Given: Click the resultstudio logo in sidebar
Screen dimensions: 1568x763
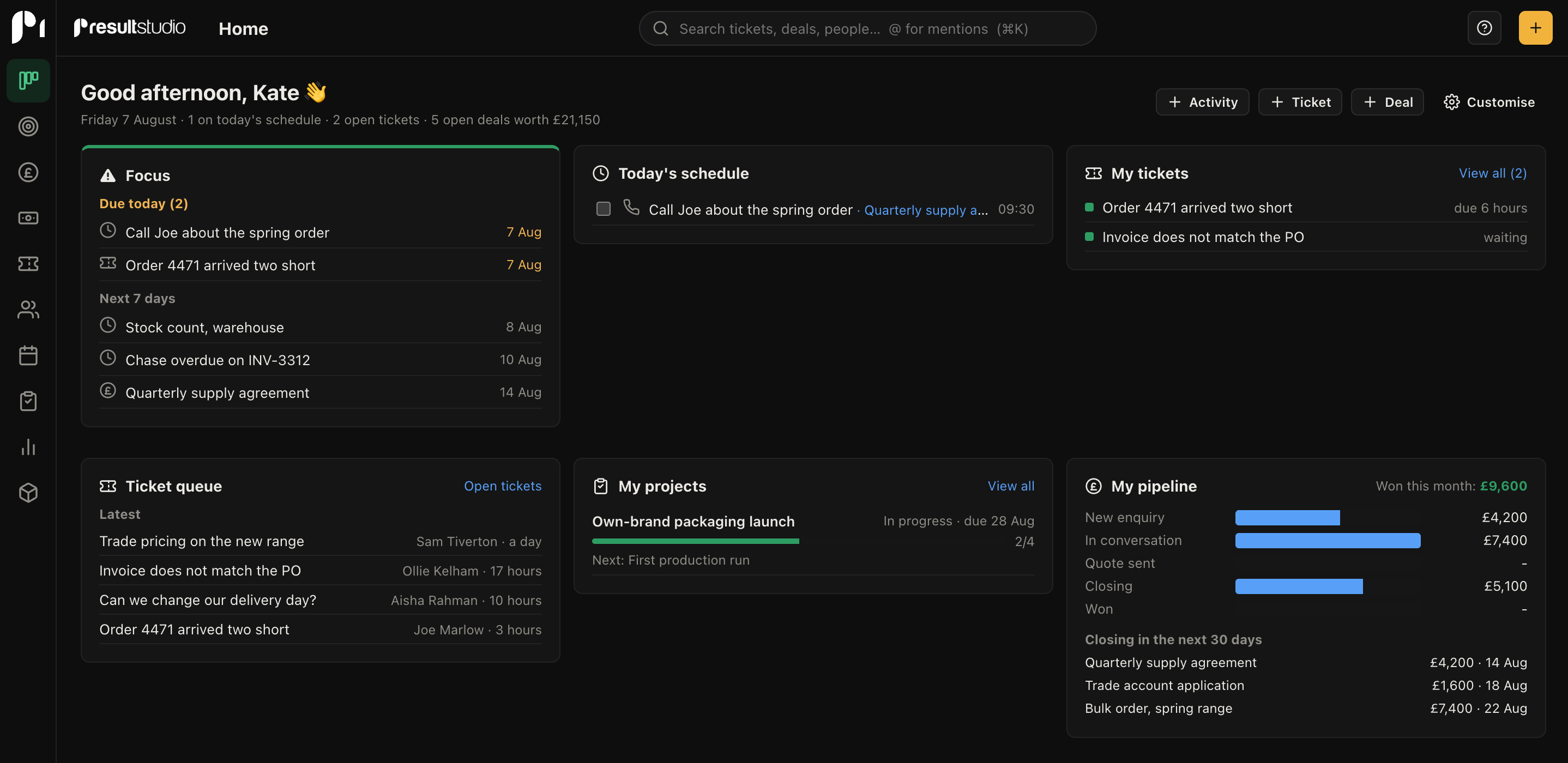Looking at the screenshot, I should coord(28,27).
